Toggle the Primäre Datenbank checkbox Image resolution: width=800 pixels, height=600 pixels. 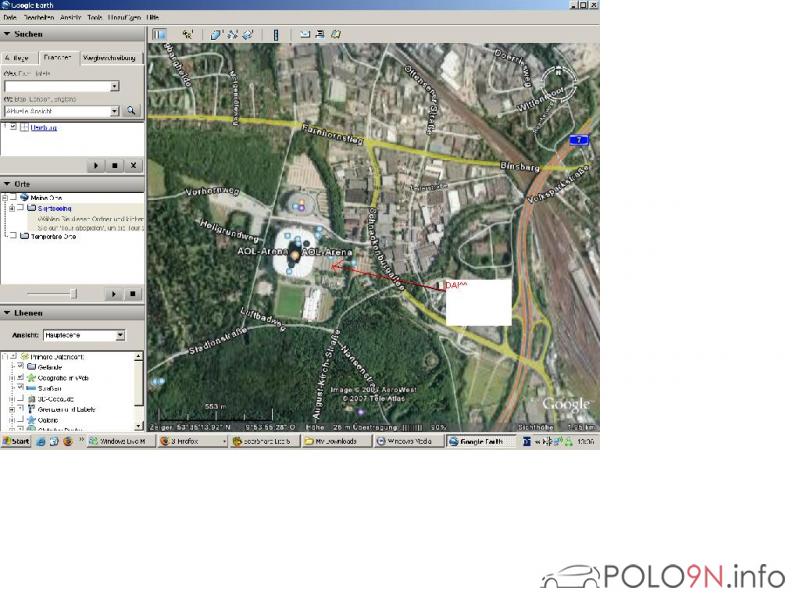tap(13, 356)
